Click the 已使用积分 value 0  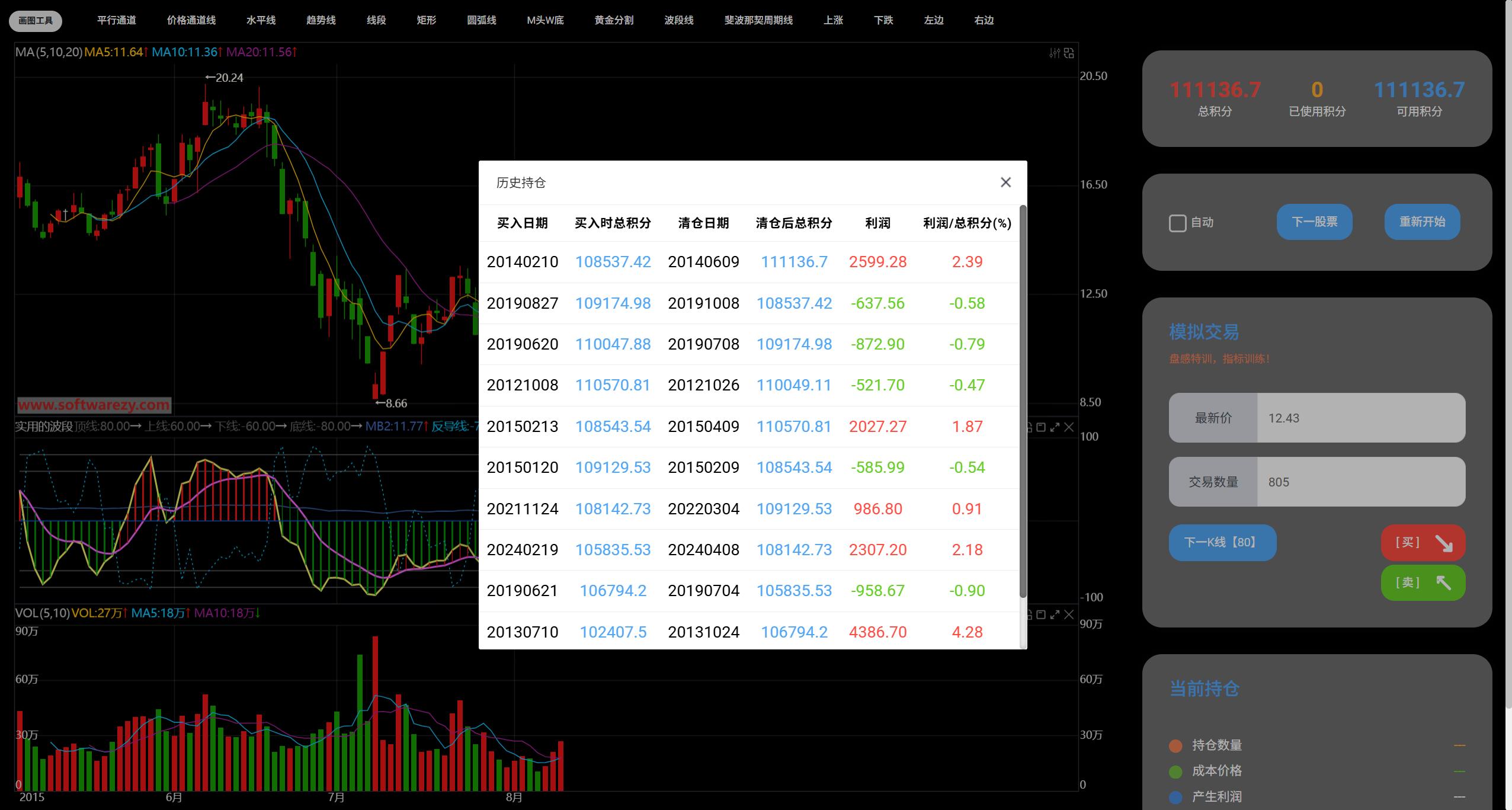tap(1317, 90)
